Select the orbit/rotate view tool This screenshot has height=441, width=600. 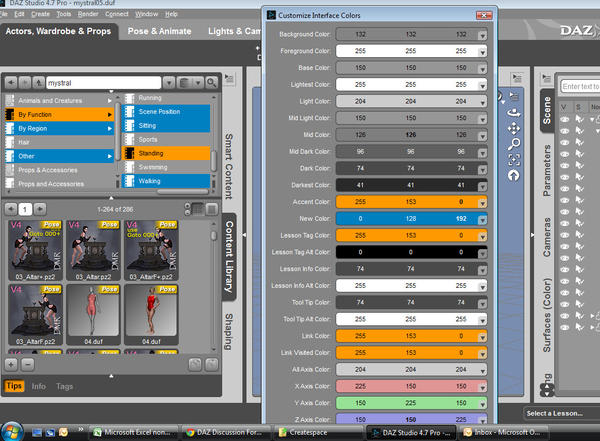(514, 113)
